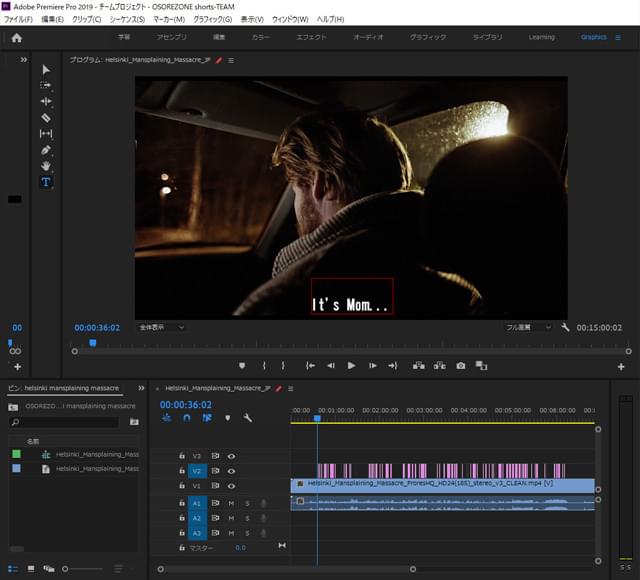Mute audio track A1
This screenshot has height=580, width=640.
coord(231,503)
